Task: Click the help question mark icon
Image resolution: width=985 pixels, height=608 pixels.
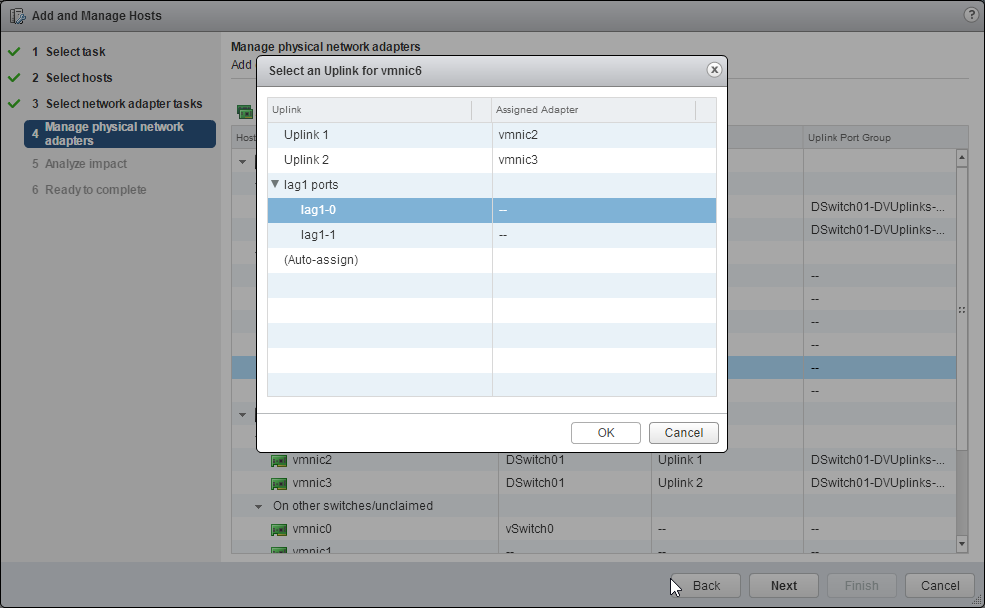Action: coord(970,15)
